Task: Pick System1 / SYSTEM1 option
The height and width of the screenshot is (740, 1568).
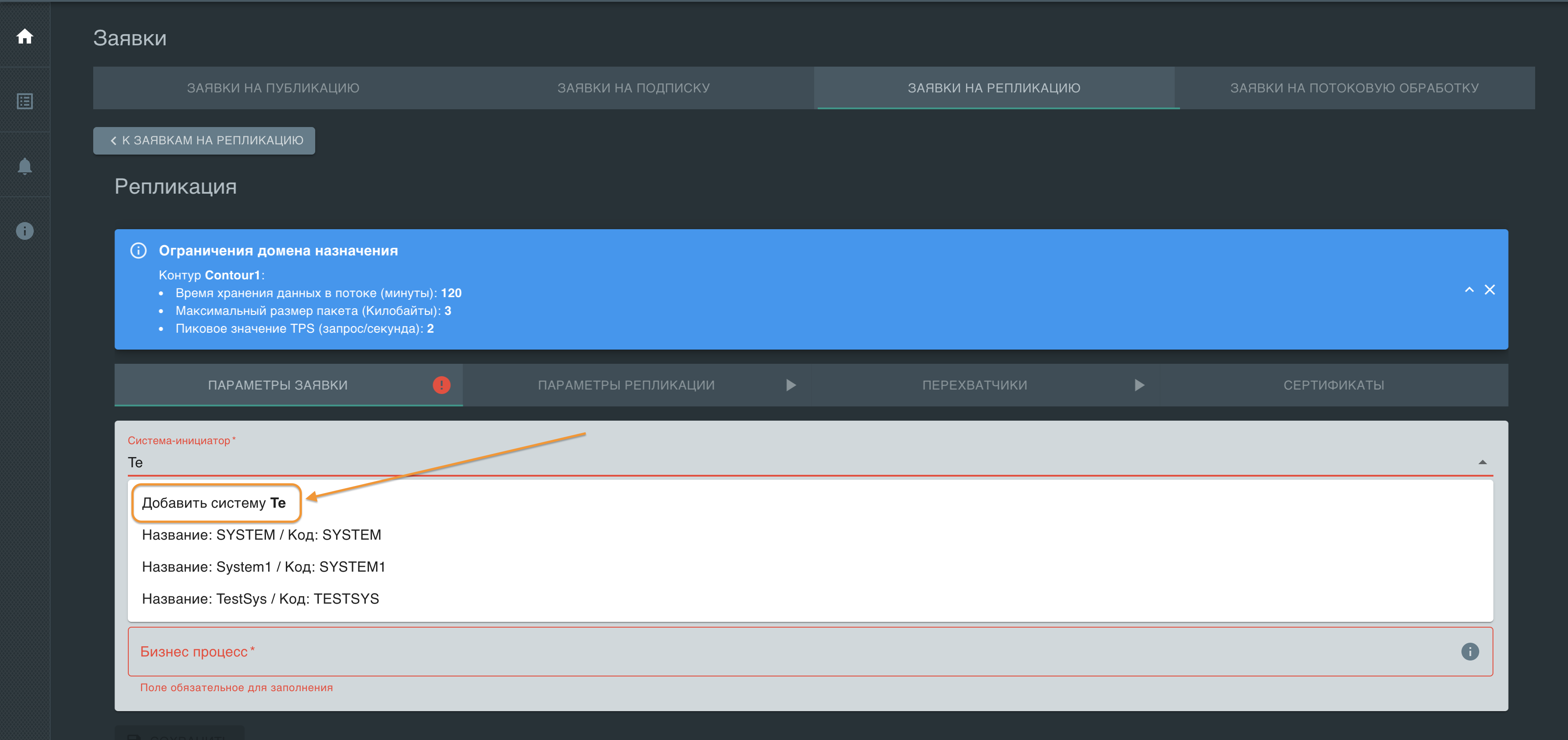Action: [264, 567]
